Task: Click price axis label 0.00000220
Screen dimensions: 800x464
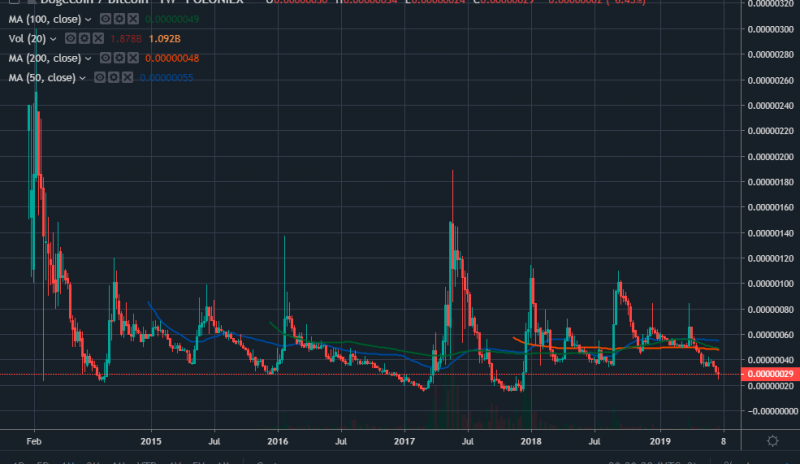Action: click(770, 131)
